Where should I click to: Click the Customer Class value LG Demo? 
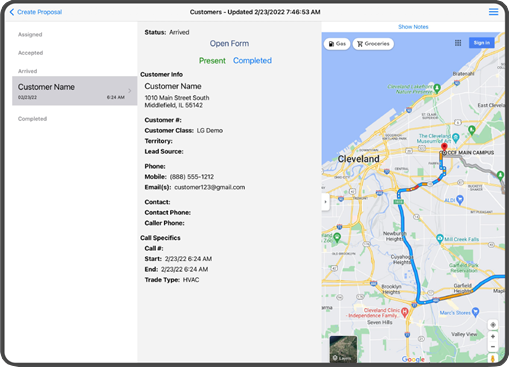(210, 130)
